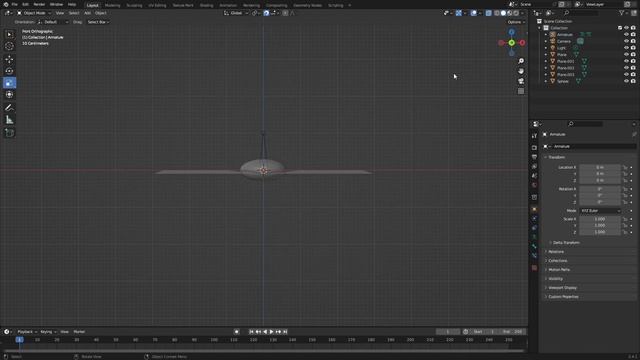Click the pan hand viewport icon
The image size is (640, 360).
(x=521, y=71)
